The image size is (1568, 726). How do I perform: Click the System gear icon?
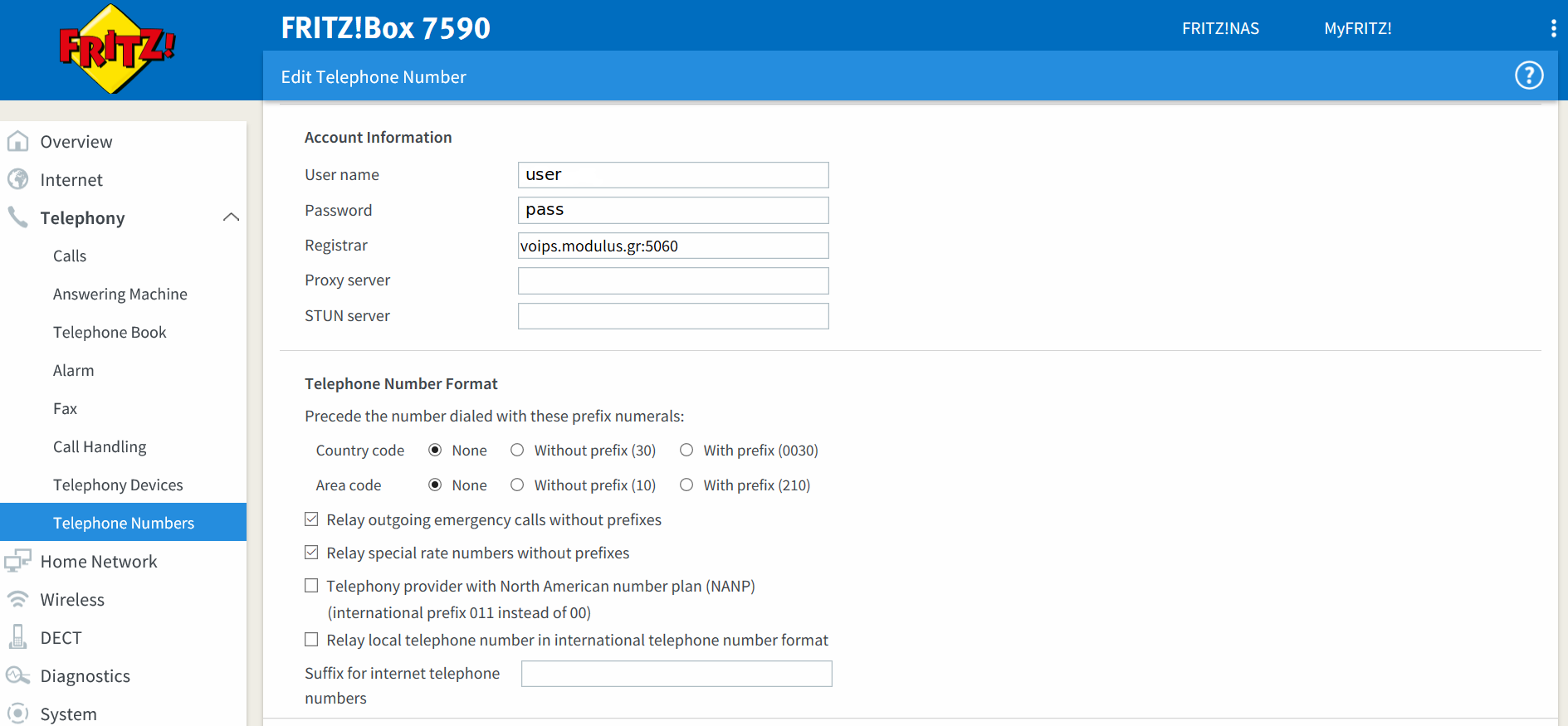pyautogui.click(x=17, y=714)
